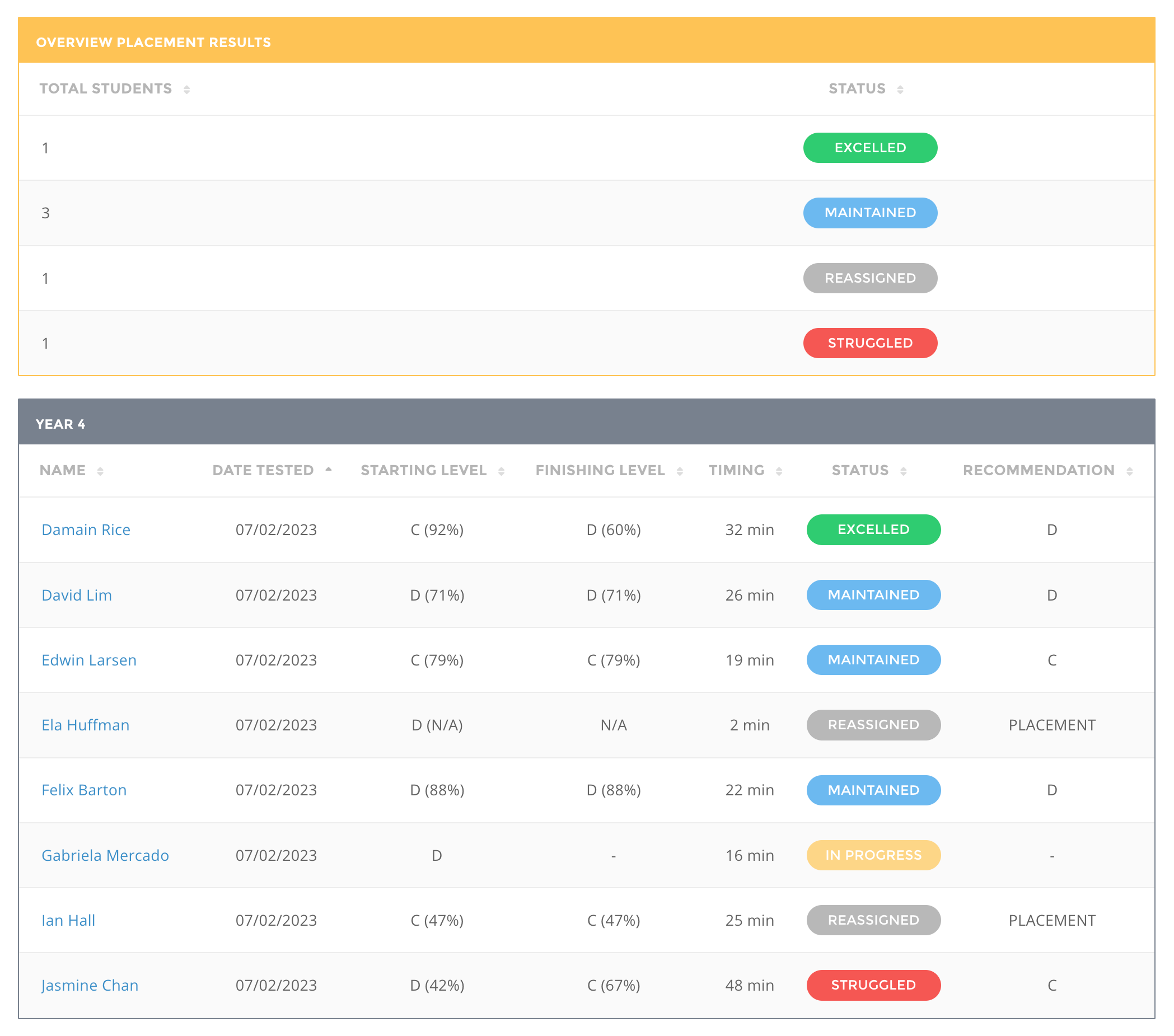Click Timing column sort arrows
This screenshot has height=1036, width=1174.
coord(779,471)
